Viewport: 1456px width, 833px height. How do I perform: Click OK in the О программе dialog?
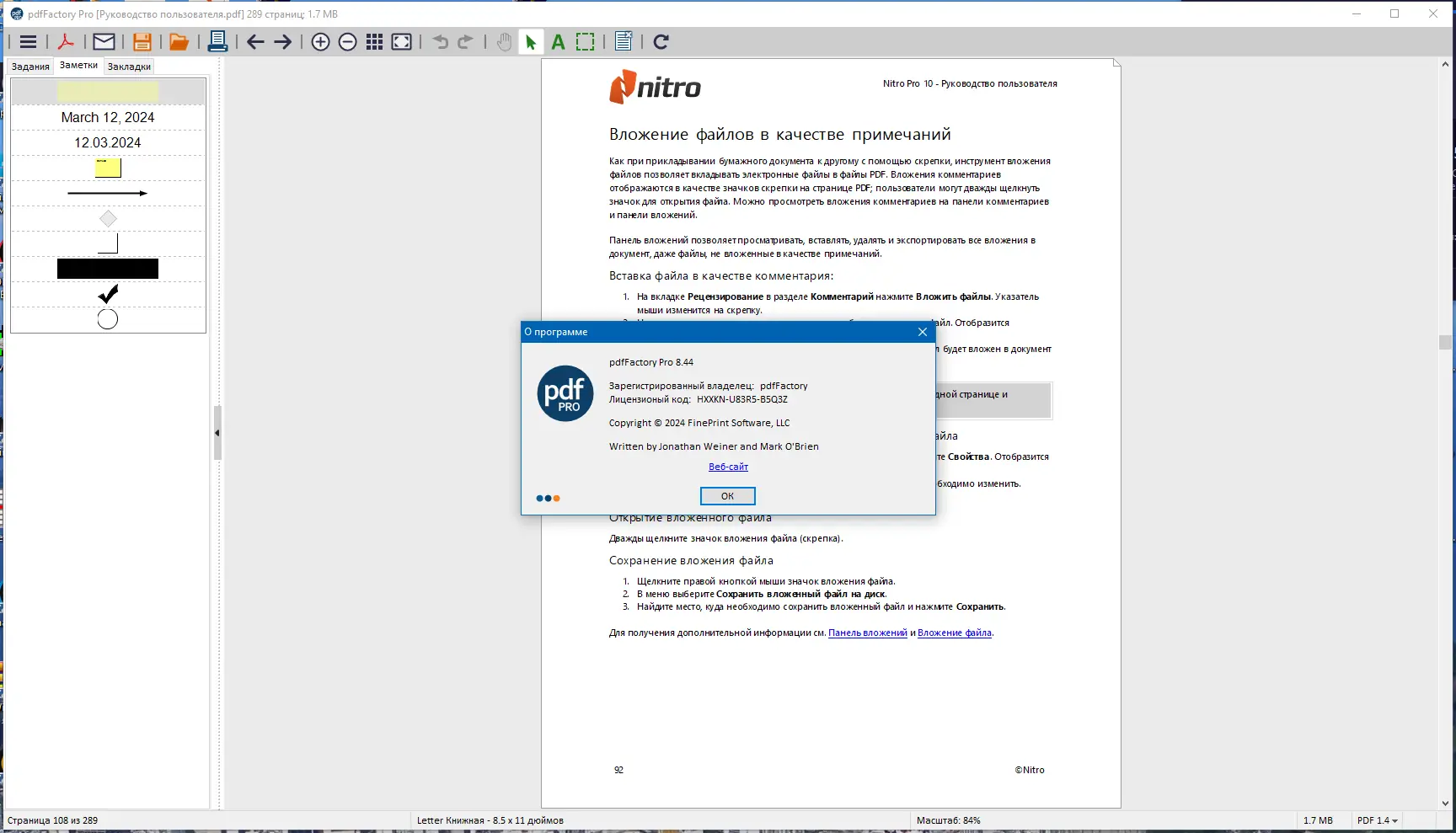coord(728,496)
